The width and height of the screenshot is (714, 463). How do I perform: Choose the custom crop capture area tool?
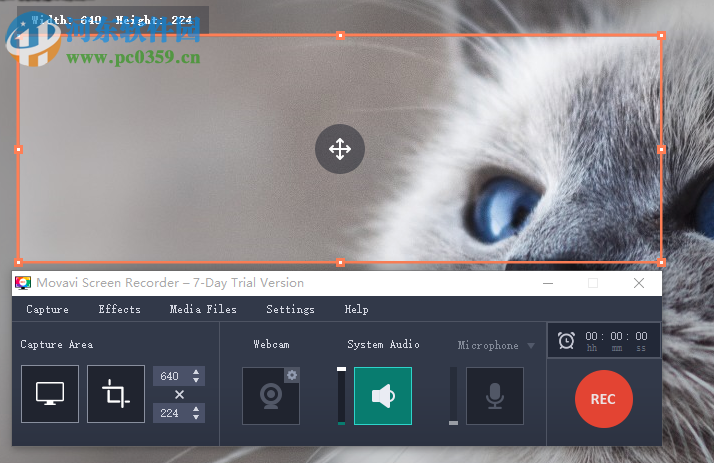pos(116,394)
